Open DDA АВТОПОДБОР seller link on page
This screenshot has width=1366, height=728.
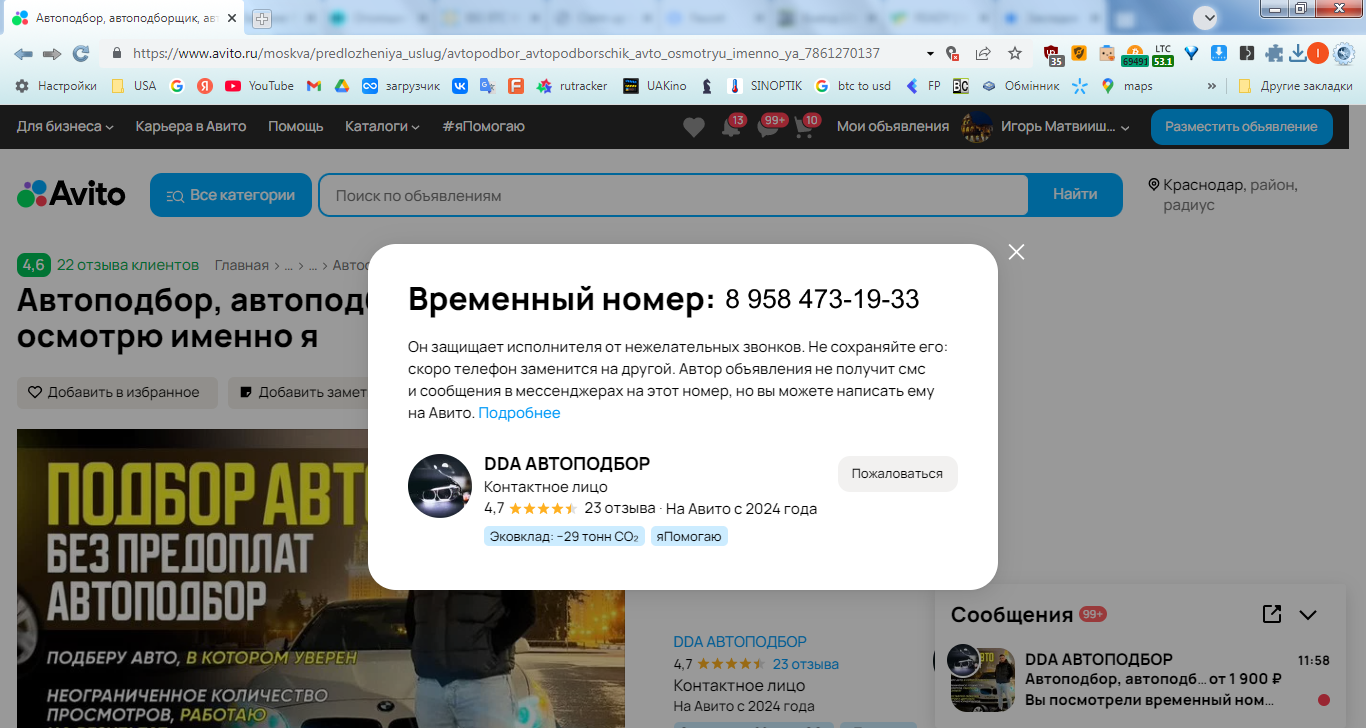click(x=740, y=642)
